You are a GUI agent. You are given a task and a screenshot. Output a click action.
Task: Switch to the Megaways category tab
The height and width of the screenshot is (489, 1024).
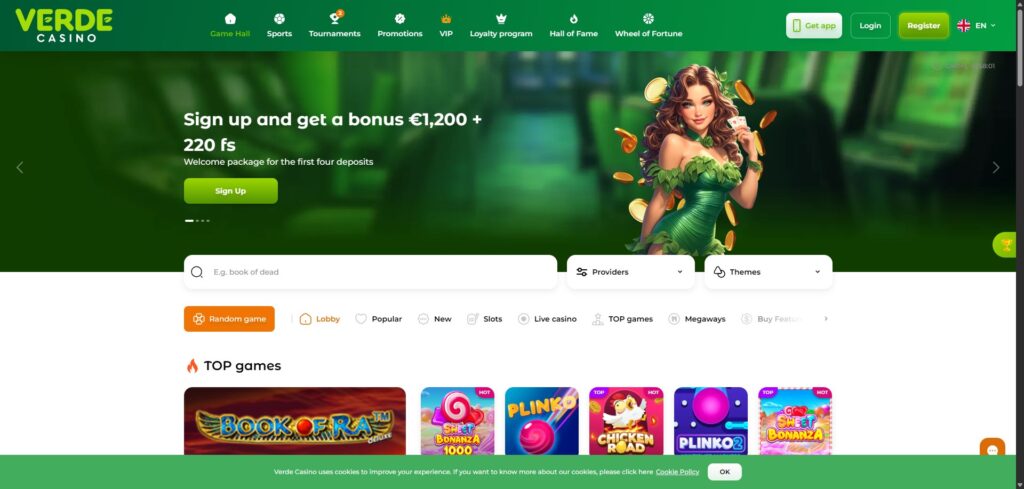click(697, 319)
